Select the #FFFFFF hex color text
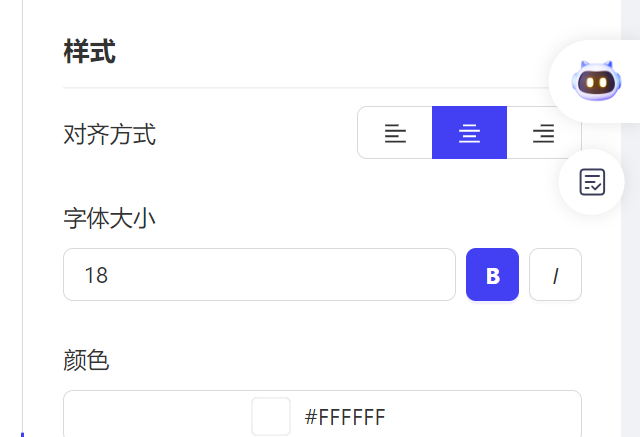Viewport: 640px width, 437px height. (x=345, y=417)
